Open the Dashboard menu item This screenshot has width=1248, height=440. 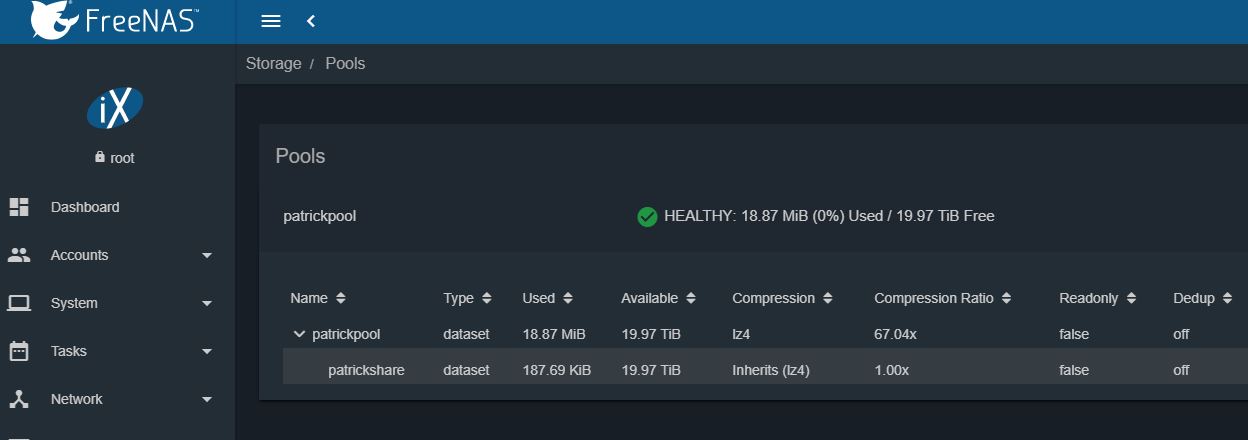click(85, 207)
